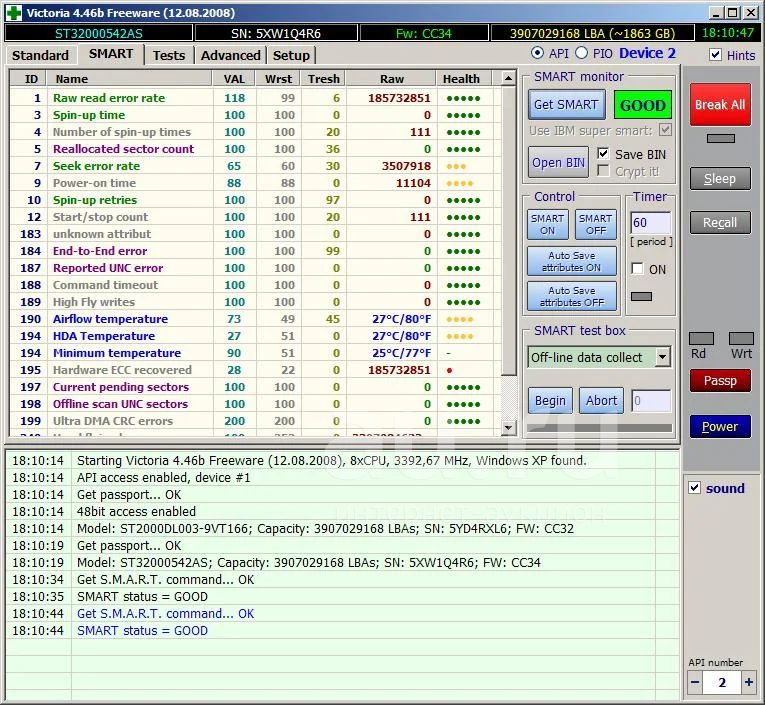This screenshot has height=705, width=765.
Task: Click the green cross Victoria app icon
Action: [14, 12]
